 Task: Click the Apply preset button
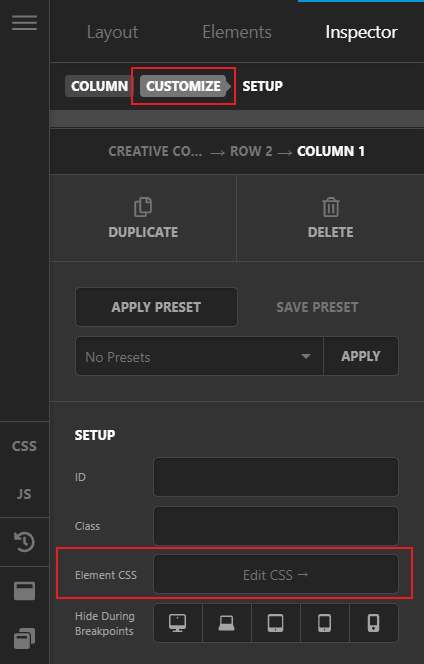pos(156,307)
